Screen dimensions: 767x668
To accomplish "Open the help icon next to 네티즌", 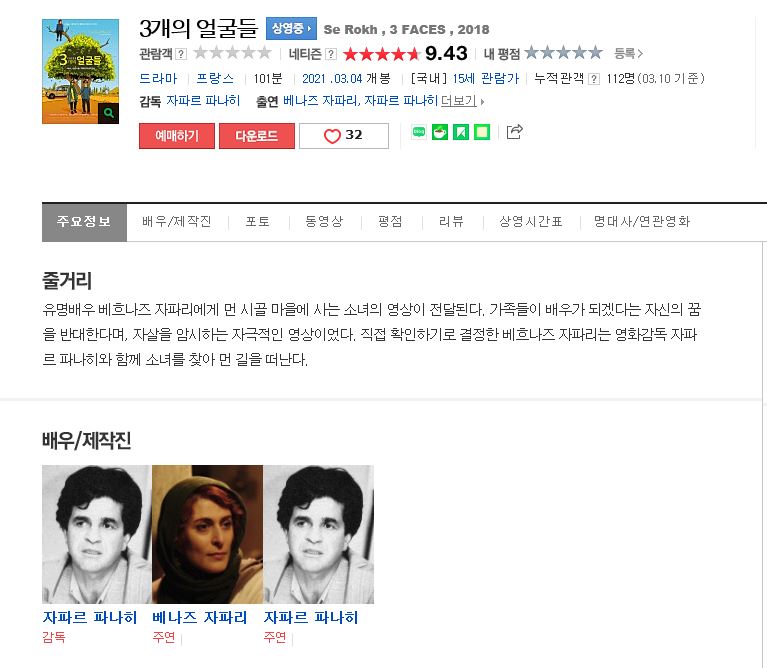I will tap(331, 54).
